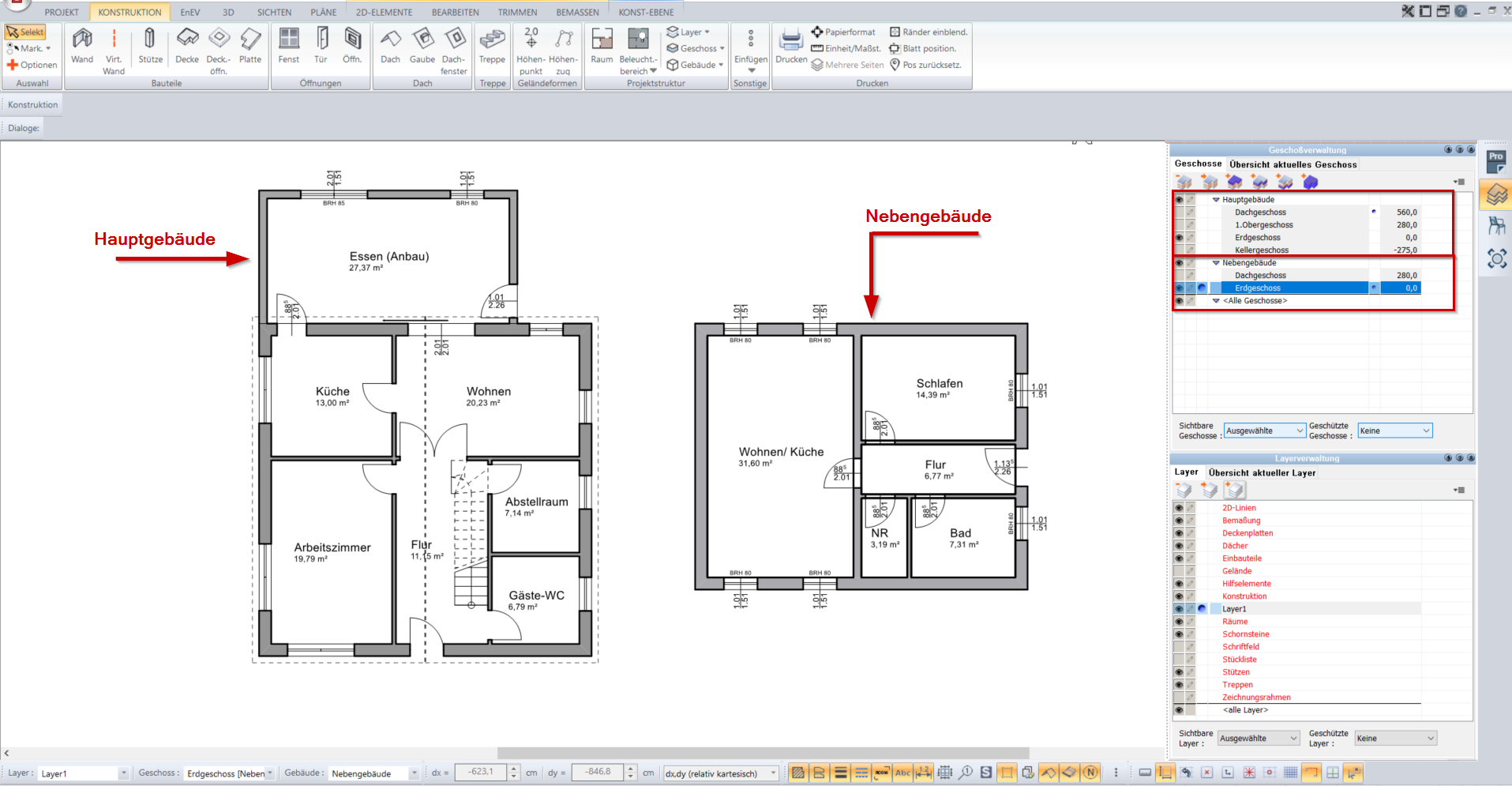Toggle visibility of Hauptgebäude Erdgeschoss

pos(1179,238)
